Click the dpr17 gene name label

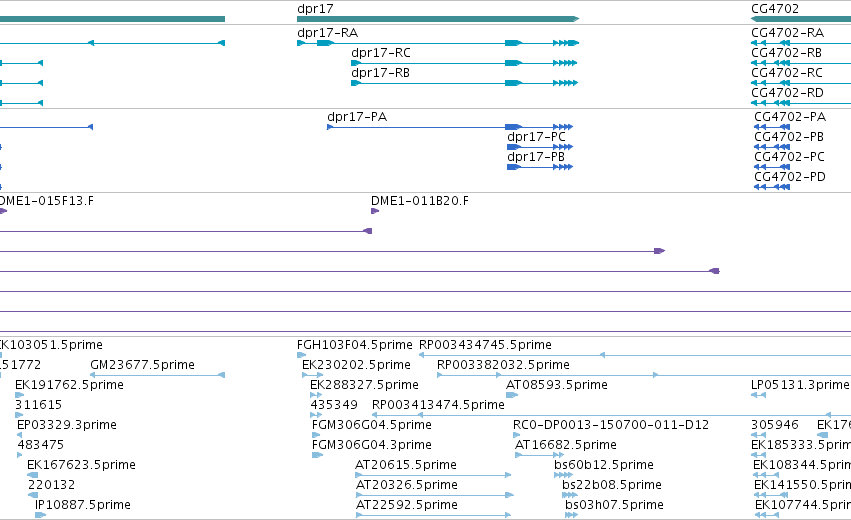[x=315, y=9]
